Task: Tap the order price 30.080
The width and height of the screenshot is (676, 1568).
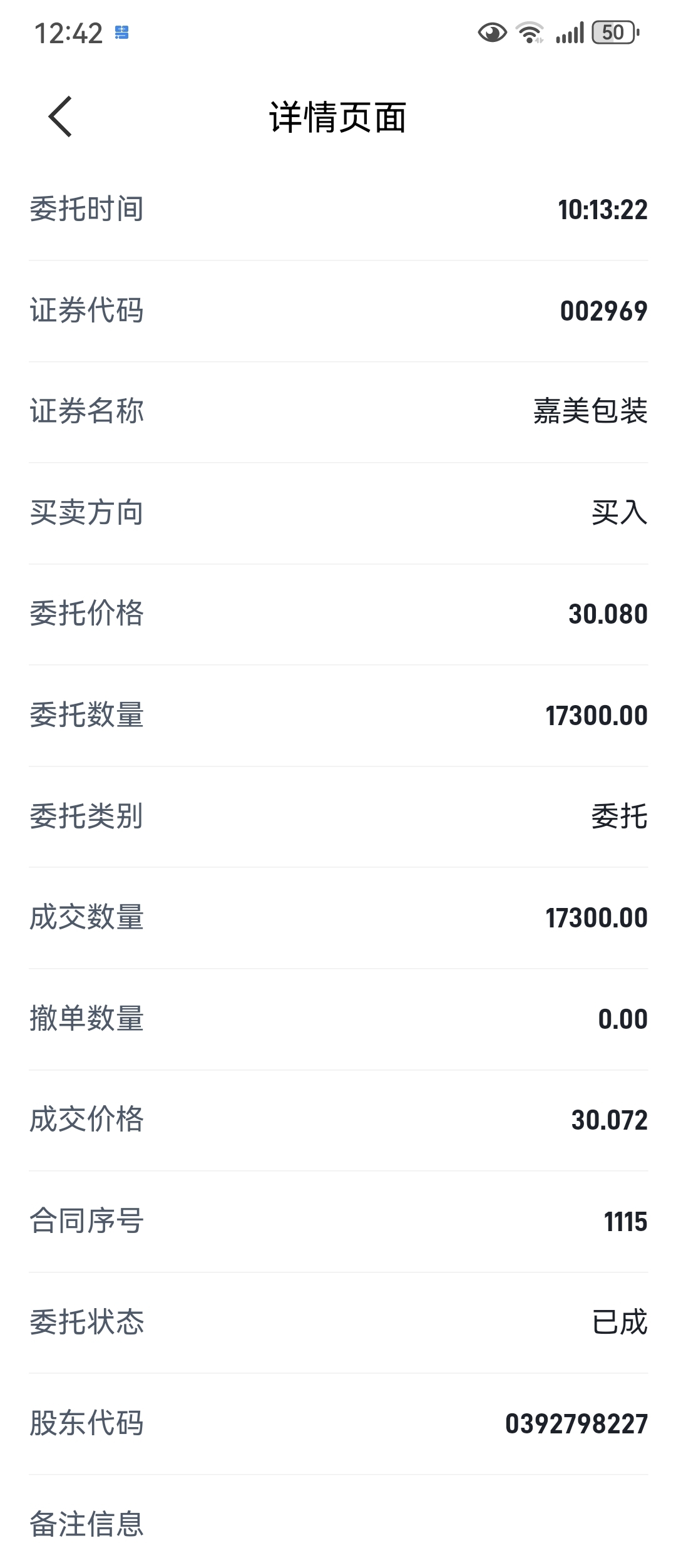Action: (x=608, y=614)
